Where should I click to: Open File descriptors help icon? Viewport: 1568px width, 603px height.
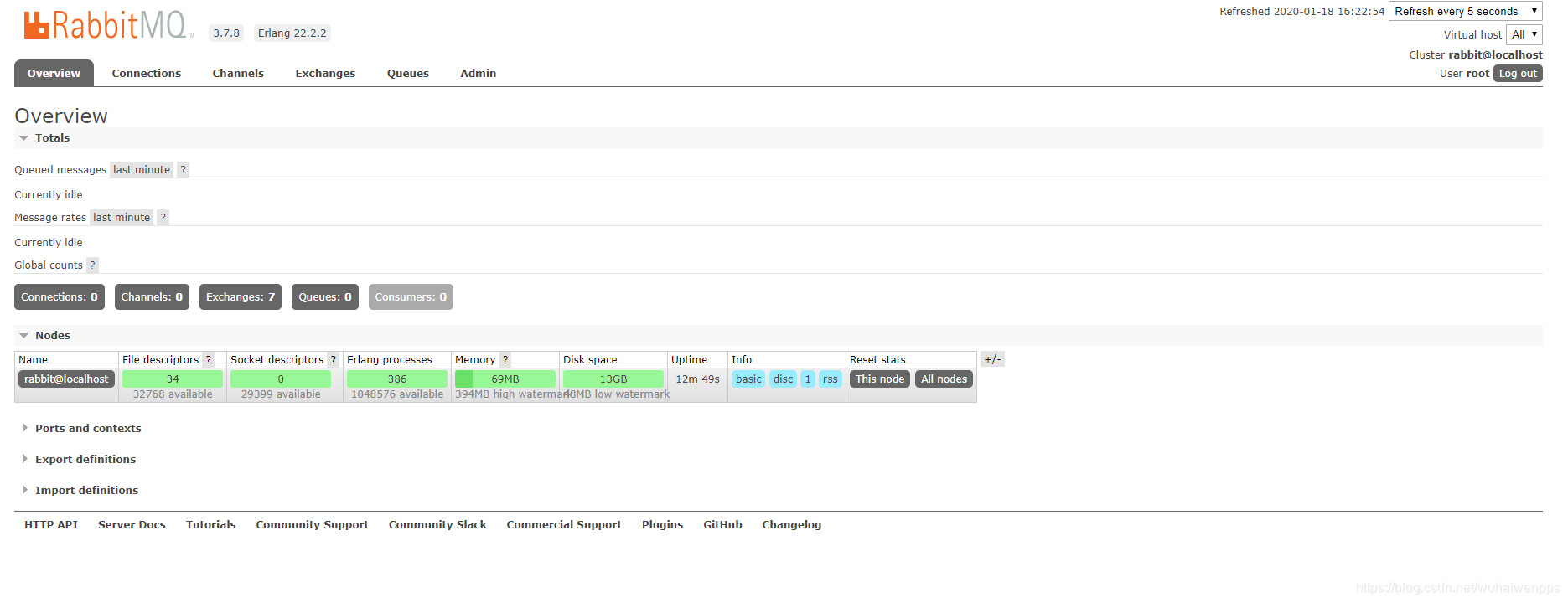point(209,359)
